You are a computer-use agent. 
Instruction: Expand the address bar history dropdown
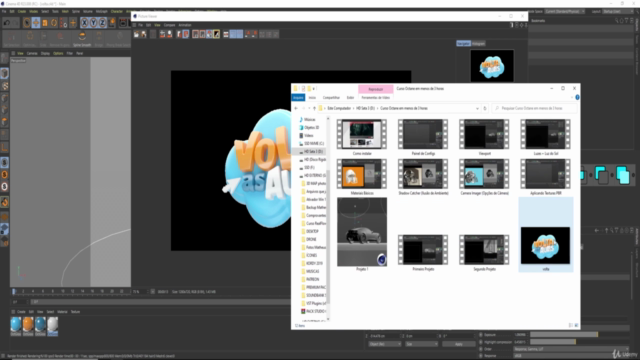tap(477, 109)
